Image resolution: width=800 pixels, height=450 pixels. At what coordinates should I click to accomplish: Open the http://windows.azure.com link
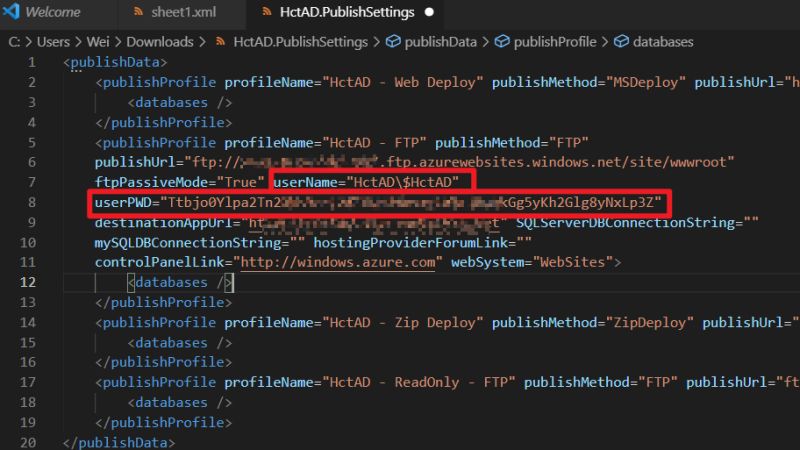[338, 262]
